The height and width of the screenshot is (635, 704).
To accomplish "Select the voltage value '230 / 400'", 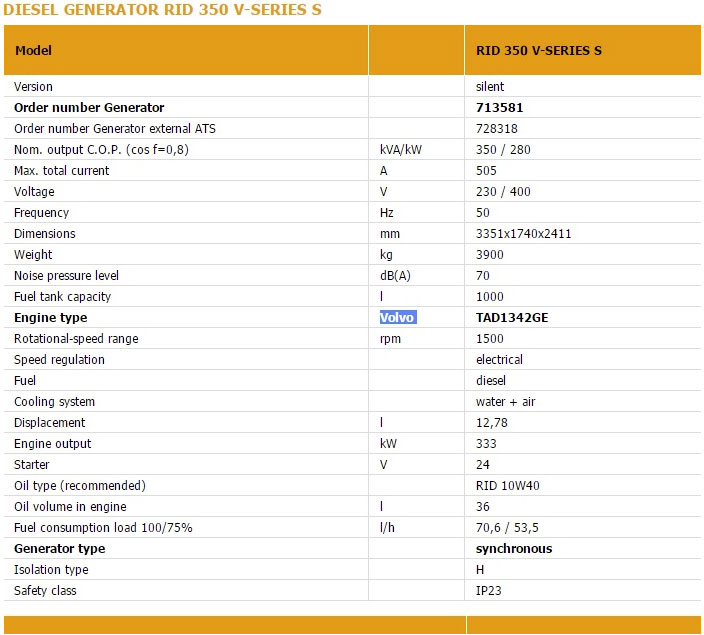I will (503, 192).
